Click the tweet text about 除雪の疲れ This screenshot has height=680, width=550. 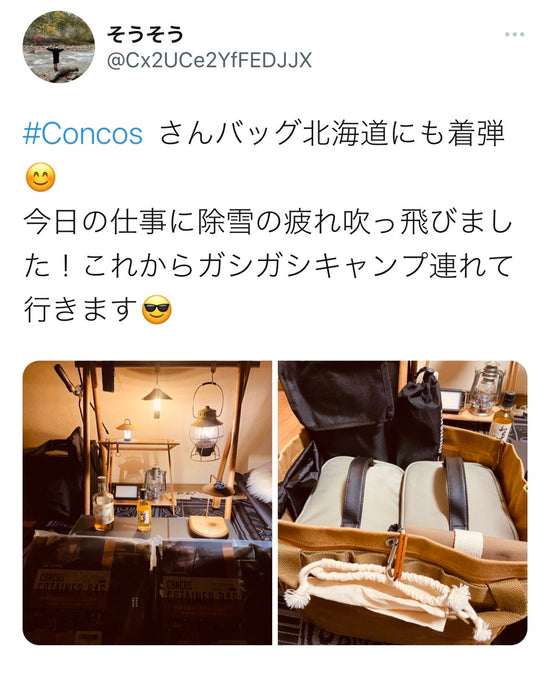click(x=268, y=222)
